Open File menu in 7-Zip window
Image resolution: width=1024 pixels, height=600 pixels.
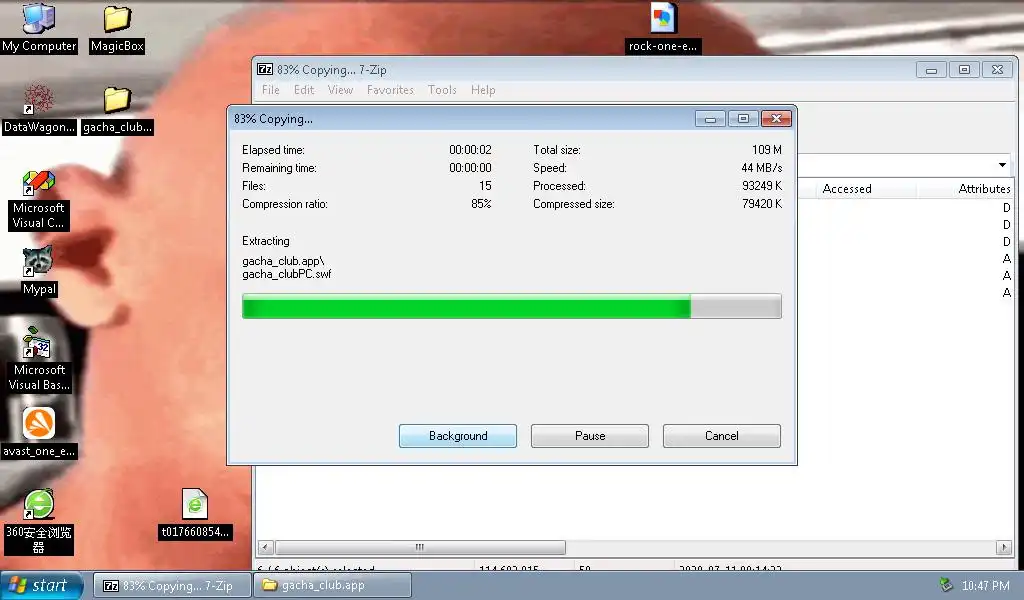270,90
